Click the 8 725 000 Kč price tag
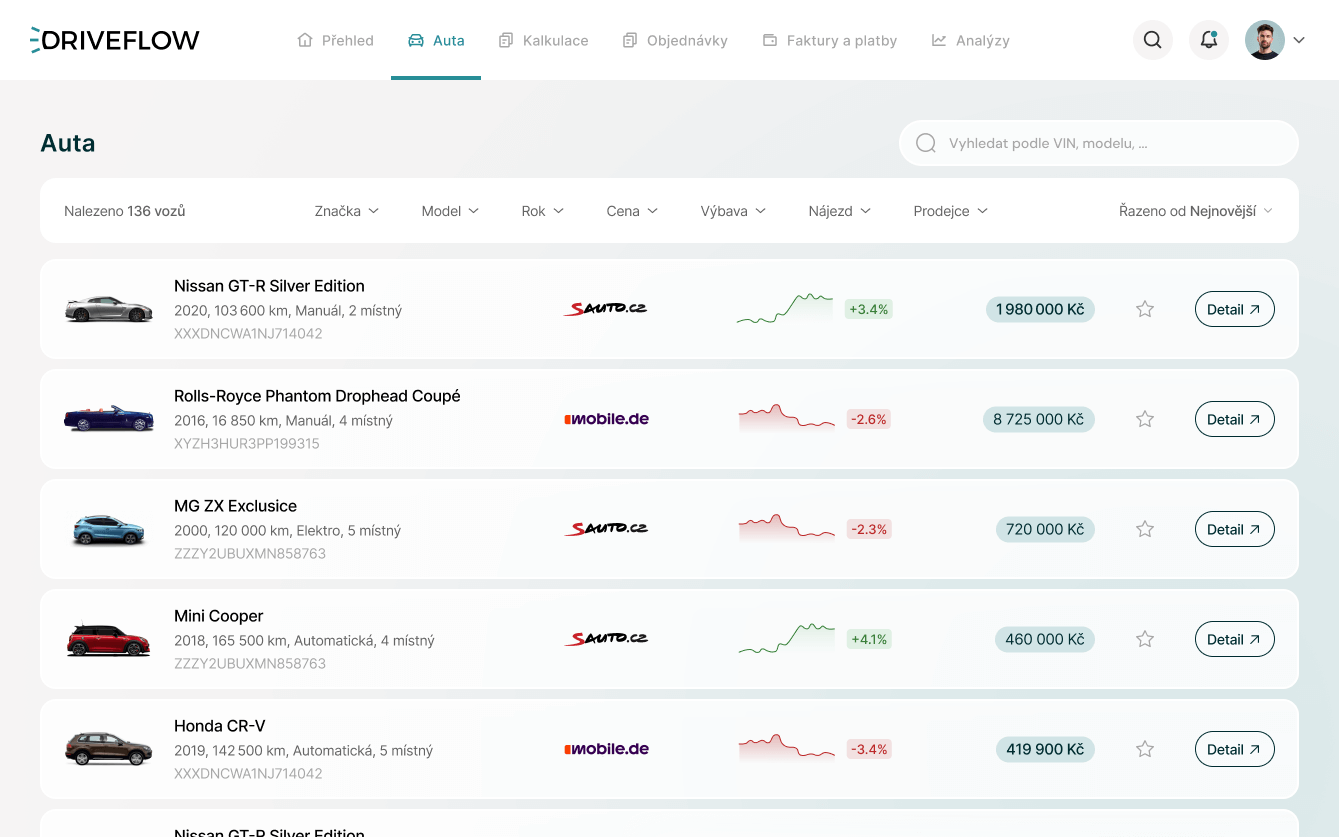 click(1038, 419)
